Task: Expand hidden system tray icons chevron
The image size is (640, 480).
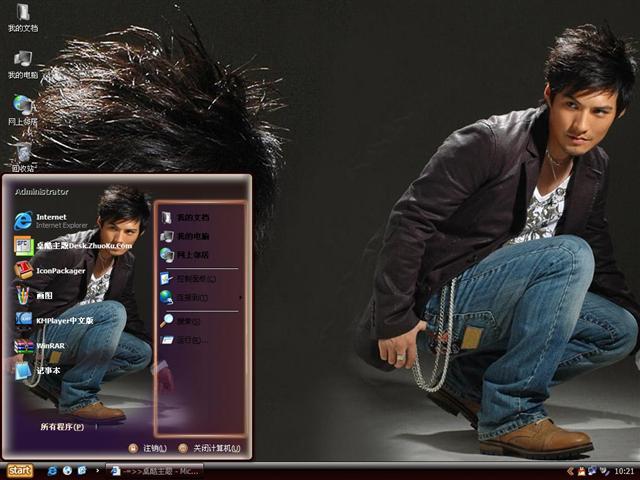Action: pos(570,470)
